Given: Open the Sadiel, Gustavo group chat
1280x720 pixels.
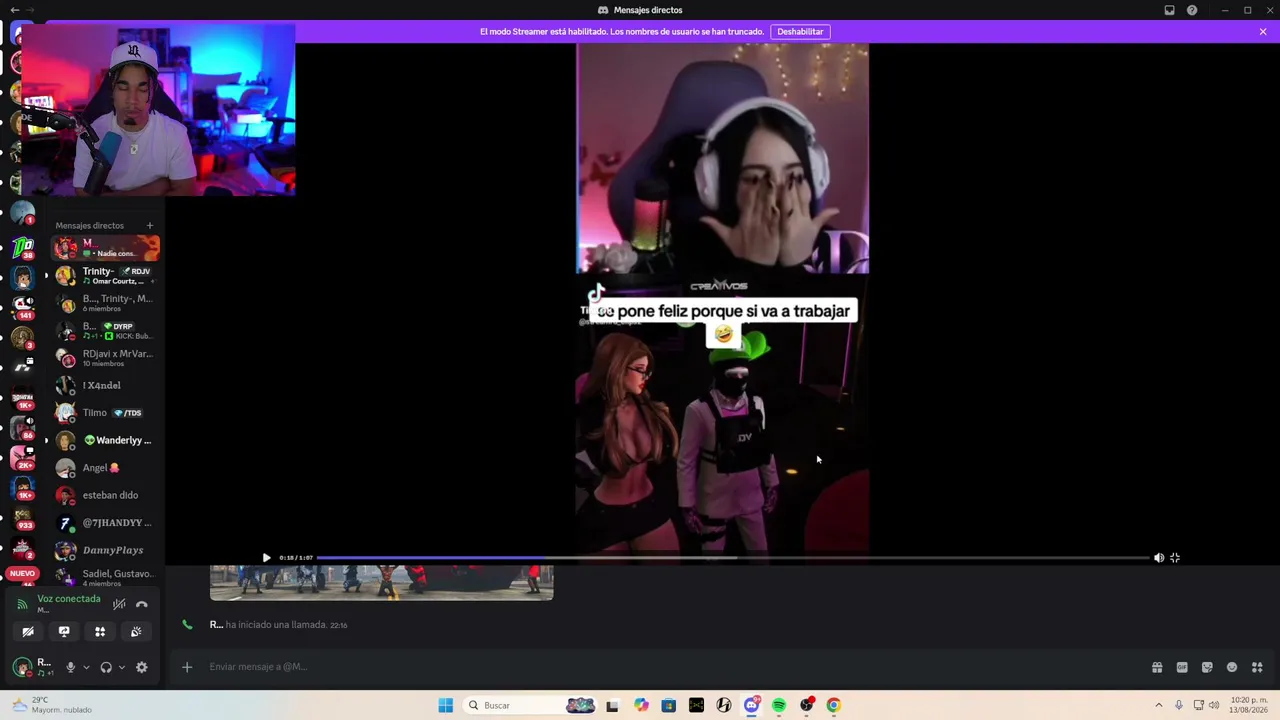Looking at the screenshot, I should tap(106, 577).
